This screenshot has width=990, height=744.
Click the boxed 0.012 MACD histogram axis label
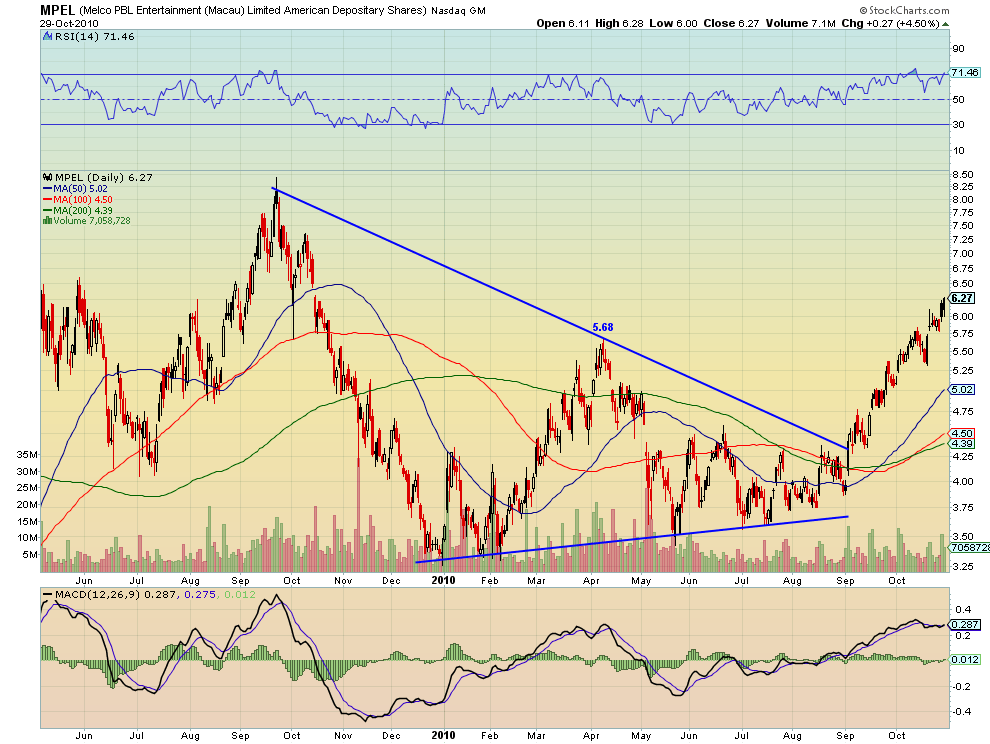[965, 659]
